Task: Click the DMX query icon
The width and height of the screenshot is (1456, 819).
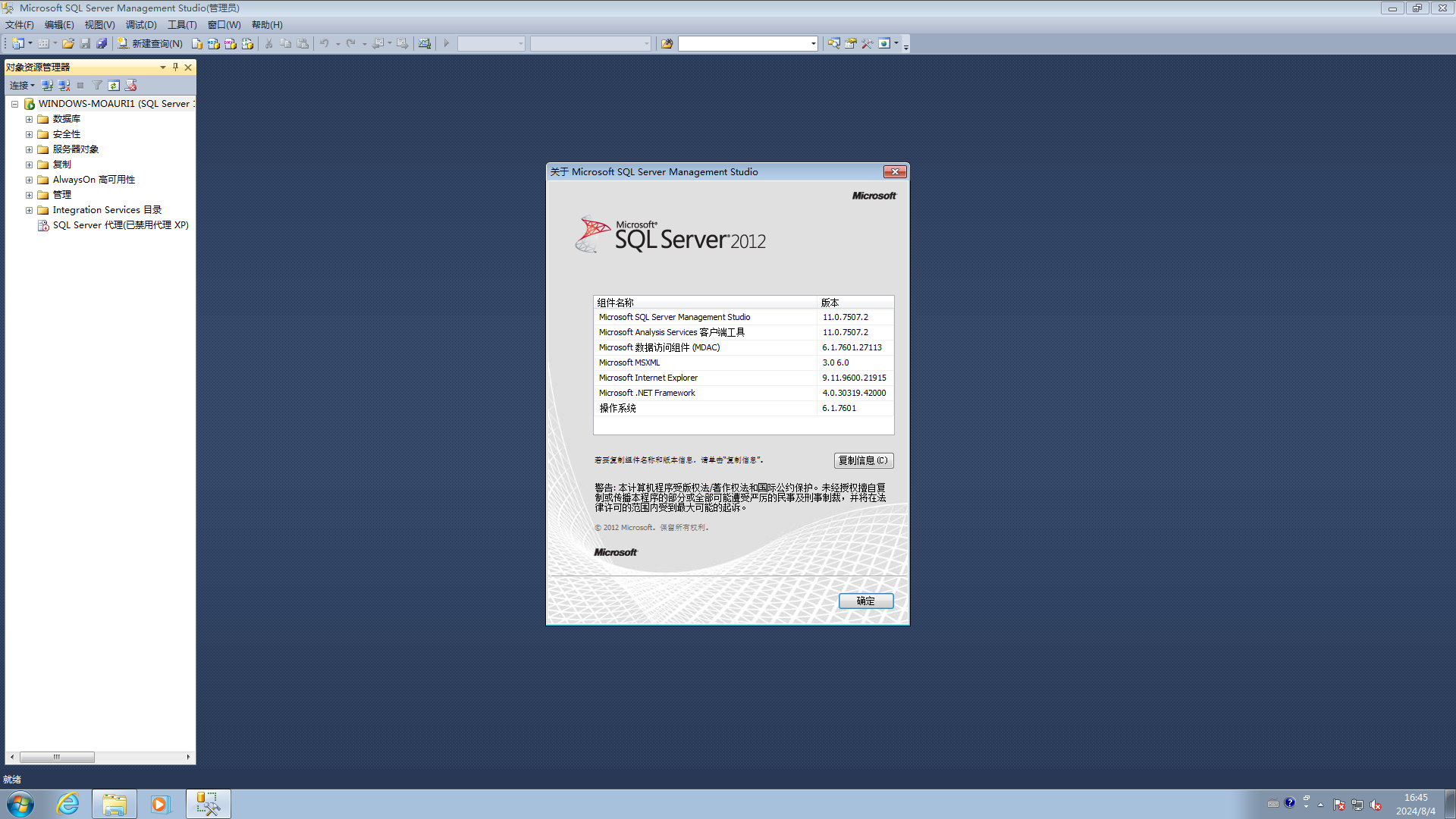Action: 231,44
